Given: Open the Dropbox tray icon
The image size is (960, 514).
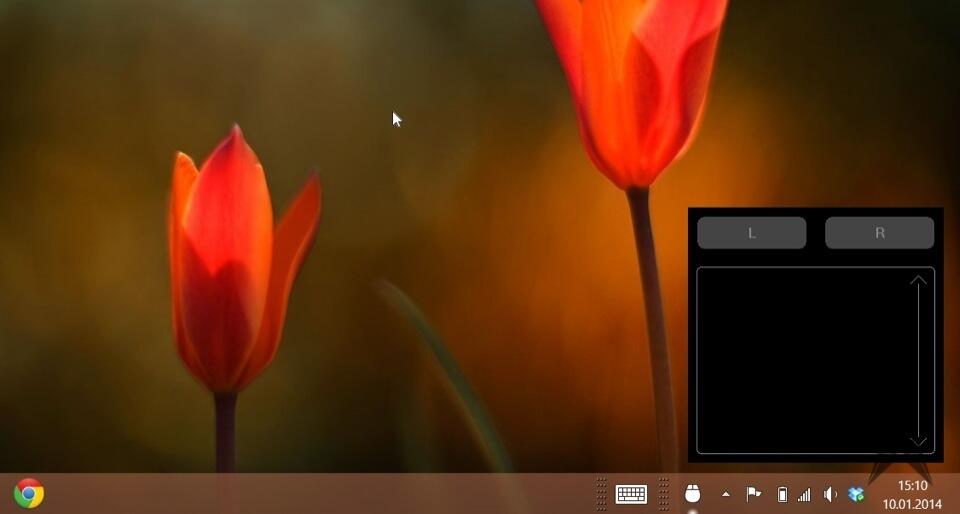Looking at the screenshot, I should click(x=856, y=494).
